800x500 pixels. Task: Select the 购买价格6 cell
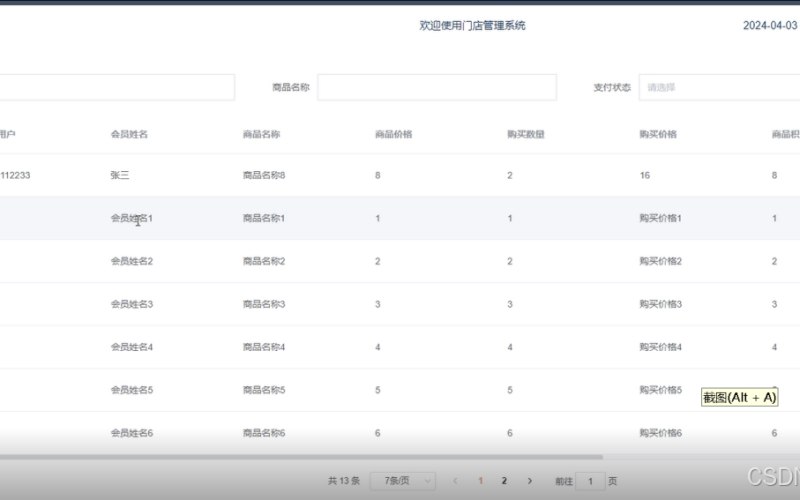(660, 433)
